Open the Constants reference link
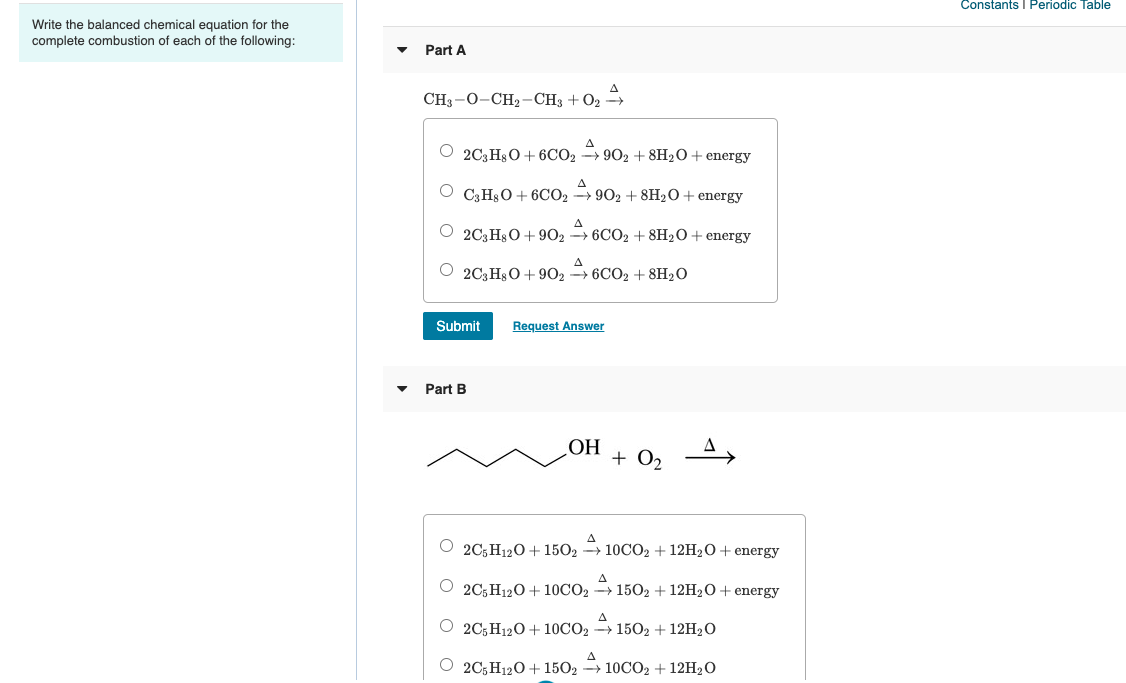1126x683 pixels. point(989,5)
